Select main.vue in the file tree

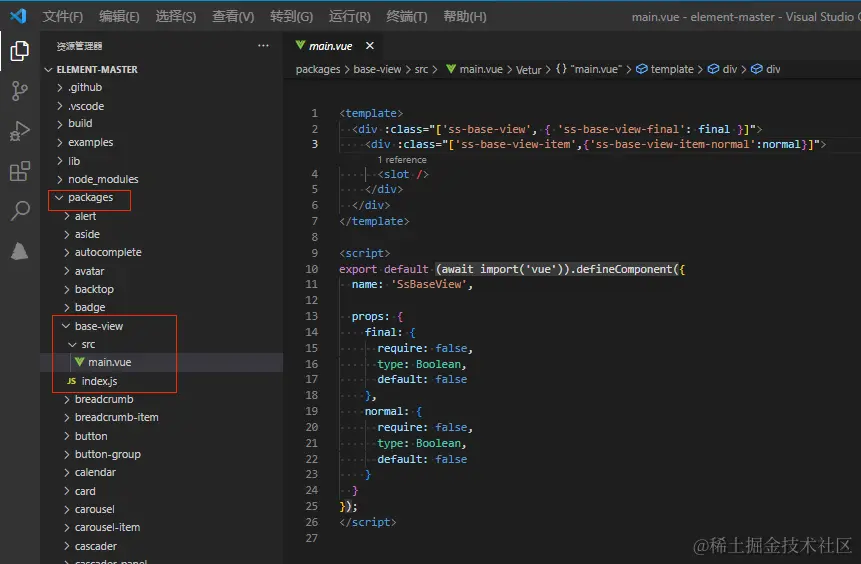pos(161,362)
